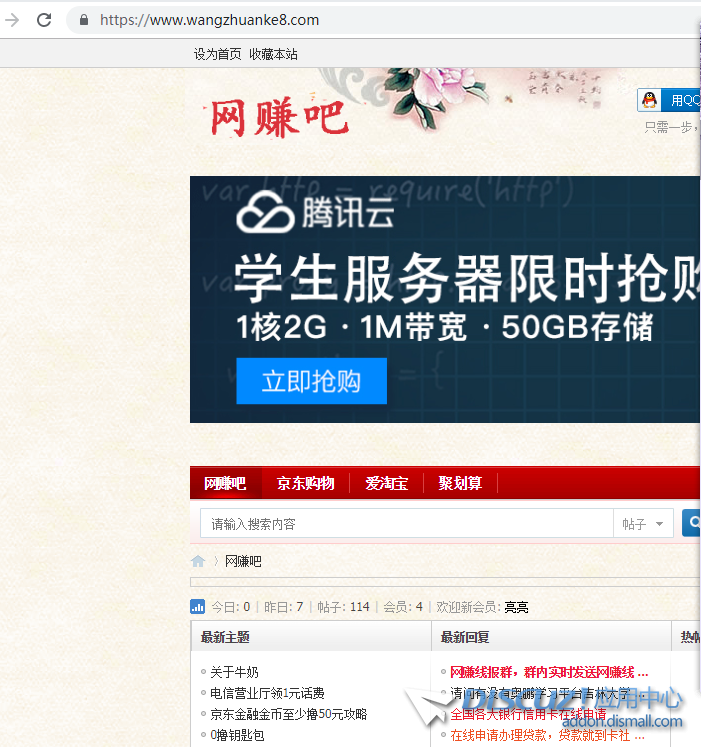701x747 pixels.
Task: Open 在线申请办理贷款 reply link
Action: coord(548,735)
